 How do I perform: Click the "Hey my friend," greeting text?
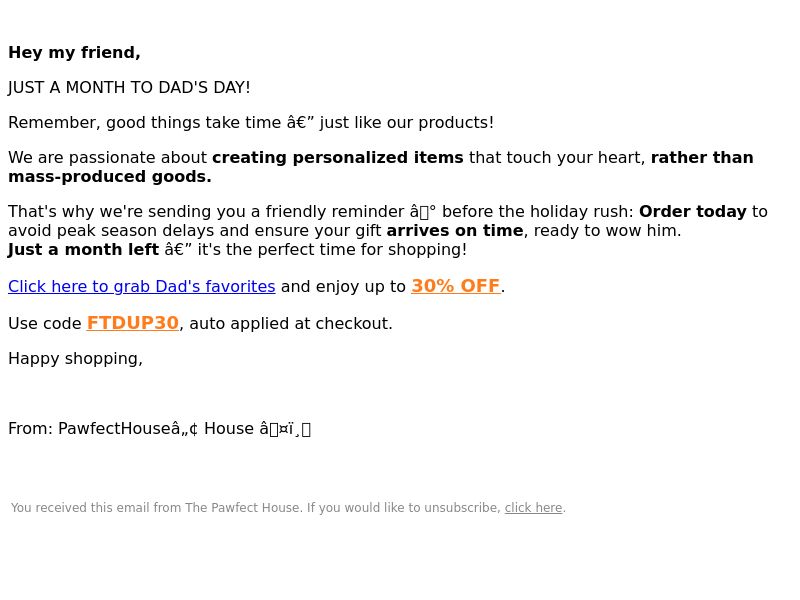[74, 53]
